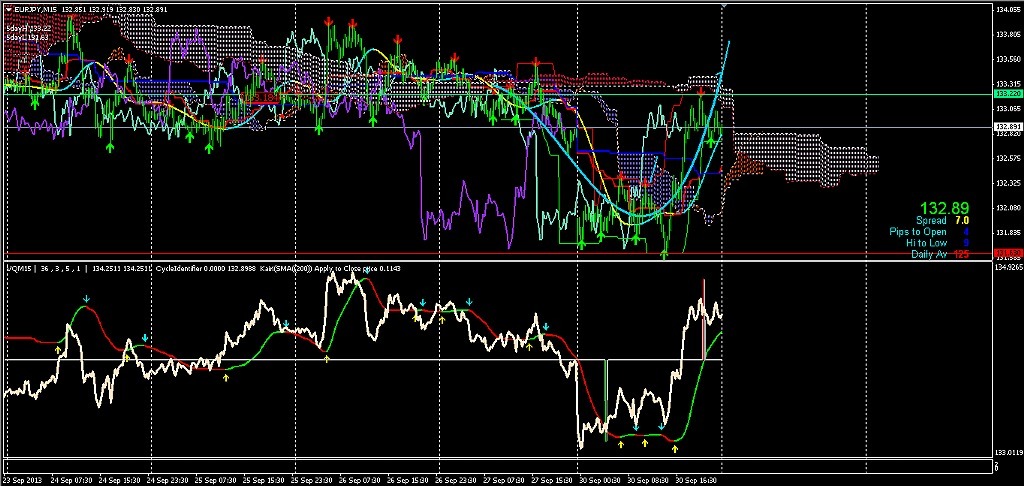Click the 30 Sep 08:30 time label
1024x486 pixels.
coord(650,479)
